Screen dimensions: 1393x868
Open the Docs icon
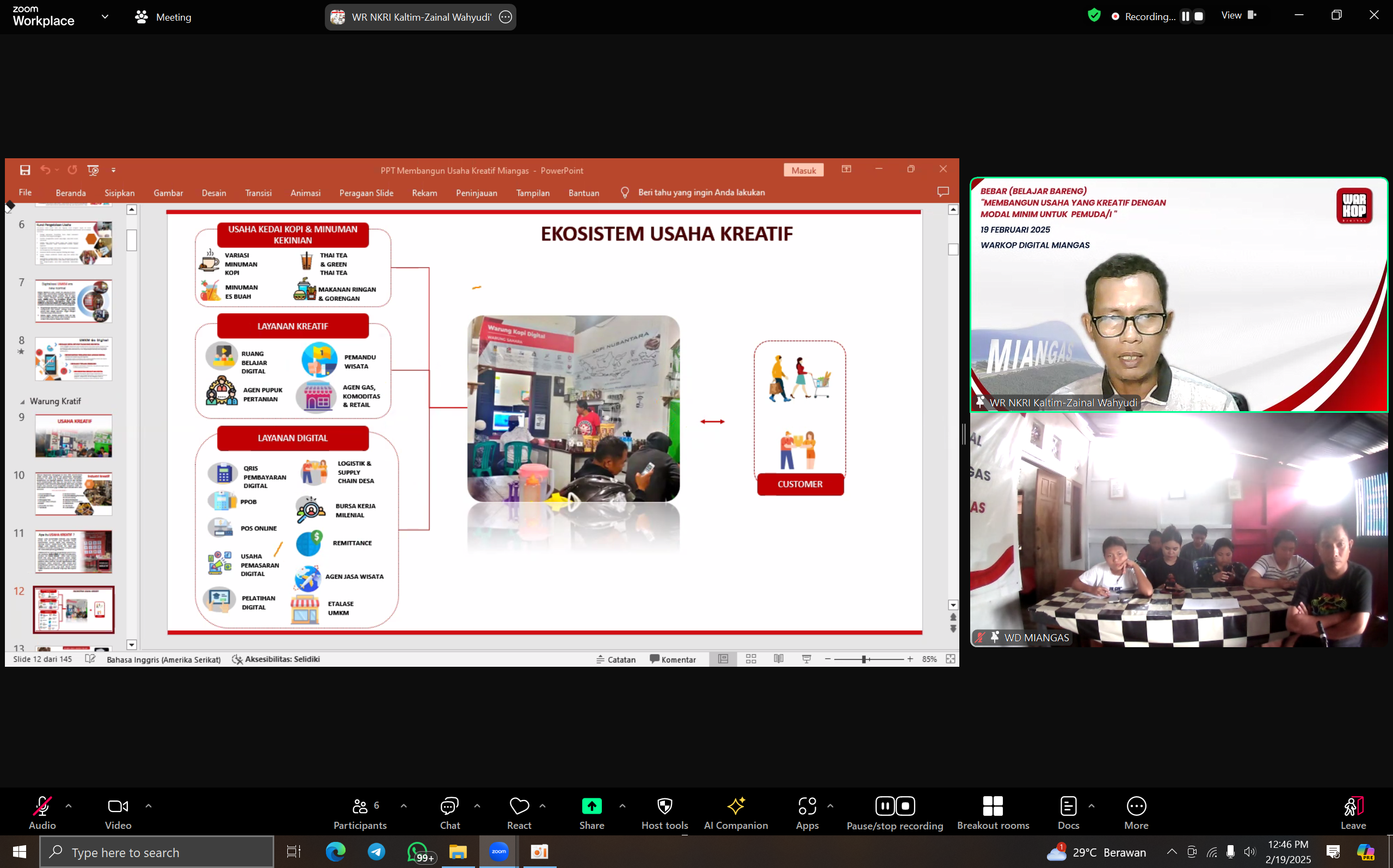tap(1068, 806)
